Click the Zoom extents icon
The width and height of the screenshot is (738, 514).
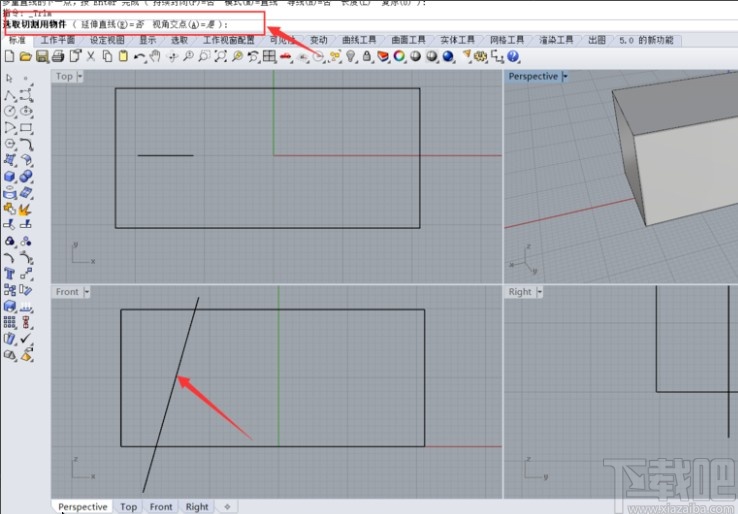coord(220,57)
